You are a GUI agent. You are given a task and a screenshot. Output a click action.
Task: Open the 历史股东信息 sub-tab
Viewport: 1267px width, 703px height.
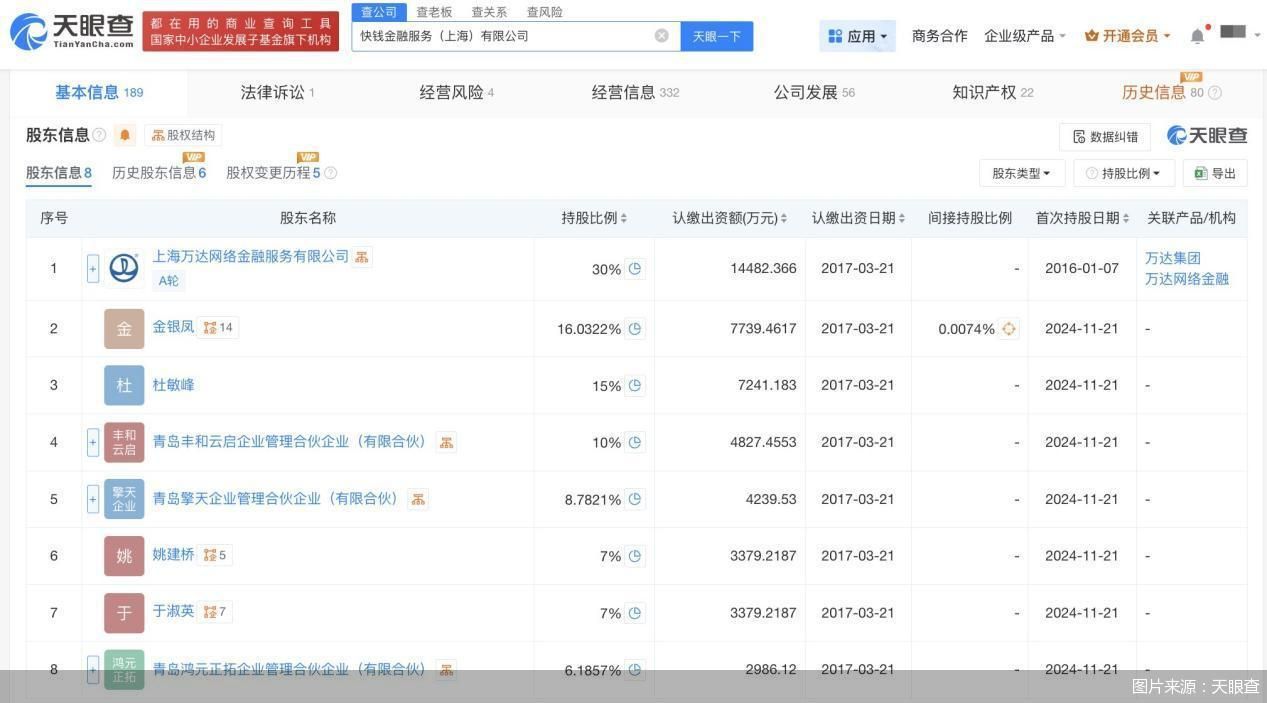(x=159, y=173)
